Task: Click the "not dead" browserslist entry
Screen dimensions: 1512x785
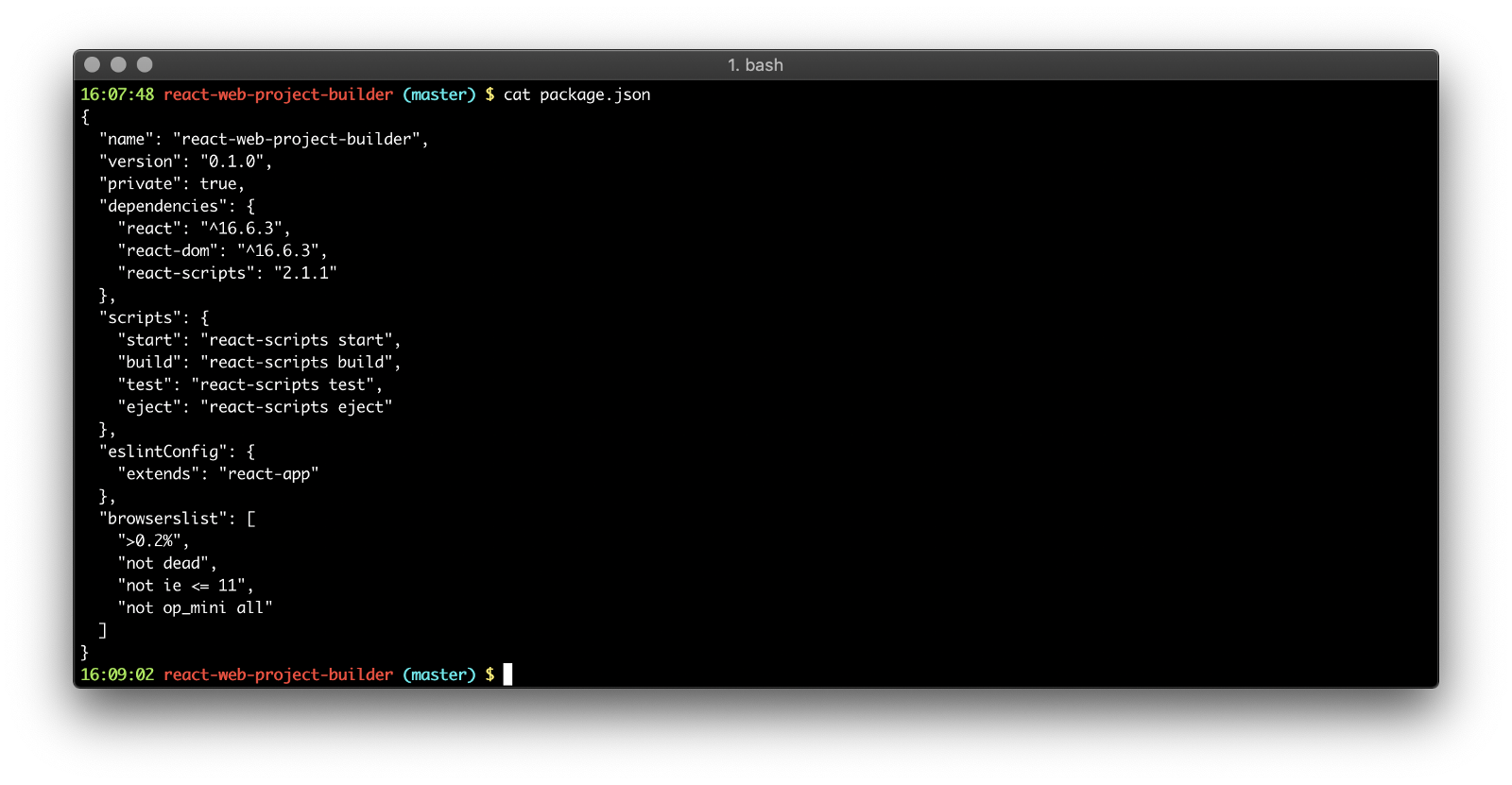Action: 167,564
